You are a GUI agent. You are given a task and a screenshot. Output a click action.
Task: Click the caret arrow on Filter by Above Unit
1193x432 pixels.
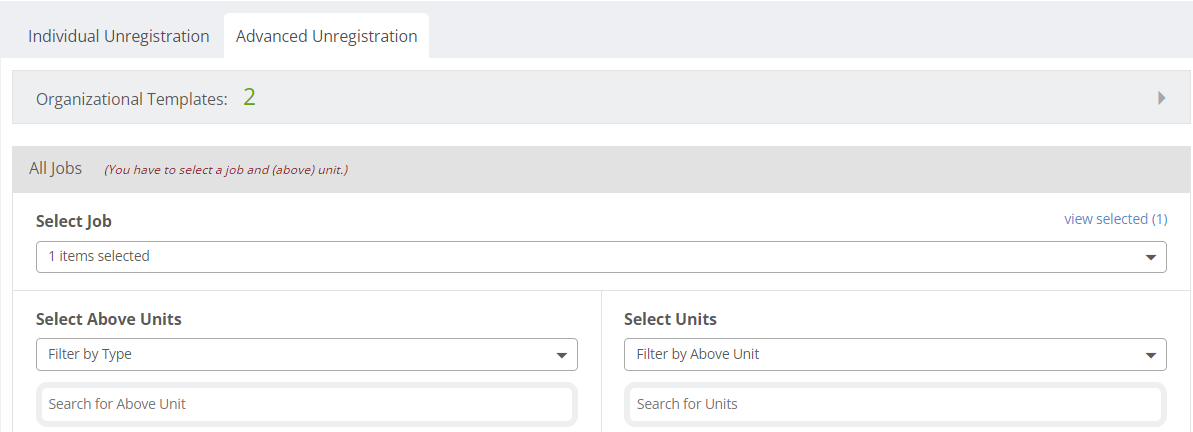coord(1150,355)
